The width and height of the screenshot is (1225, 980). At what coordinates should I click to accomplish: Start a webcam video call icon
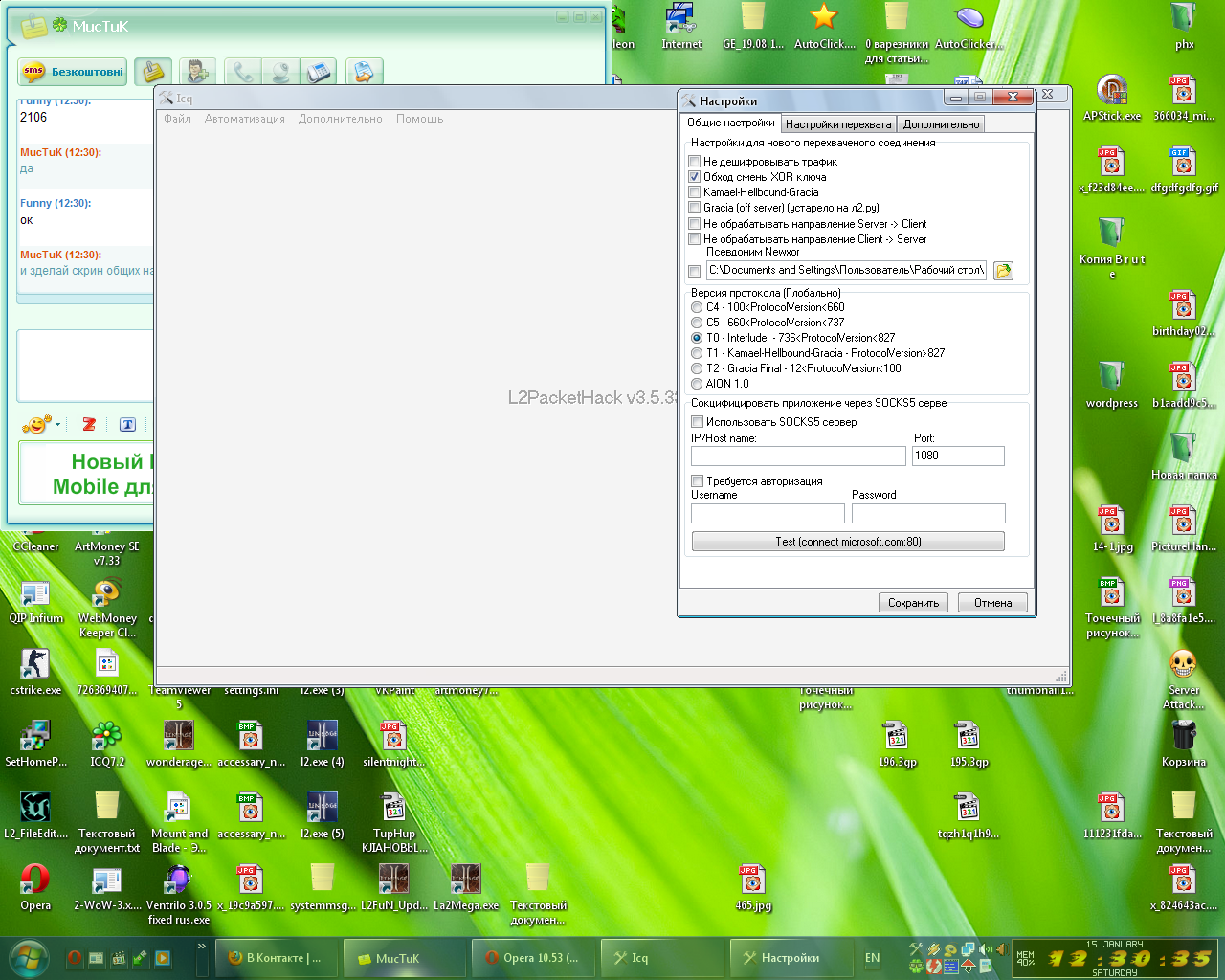[280, 72]
